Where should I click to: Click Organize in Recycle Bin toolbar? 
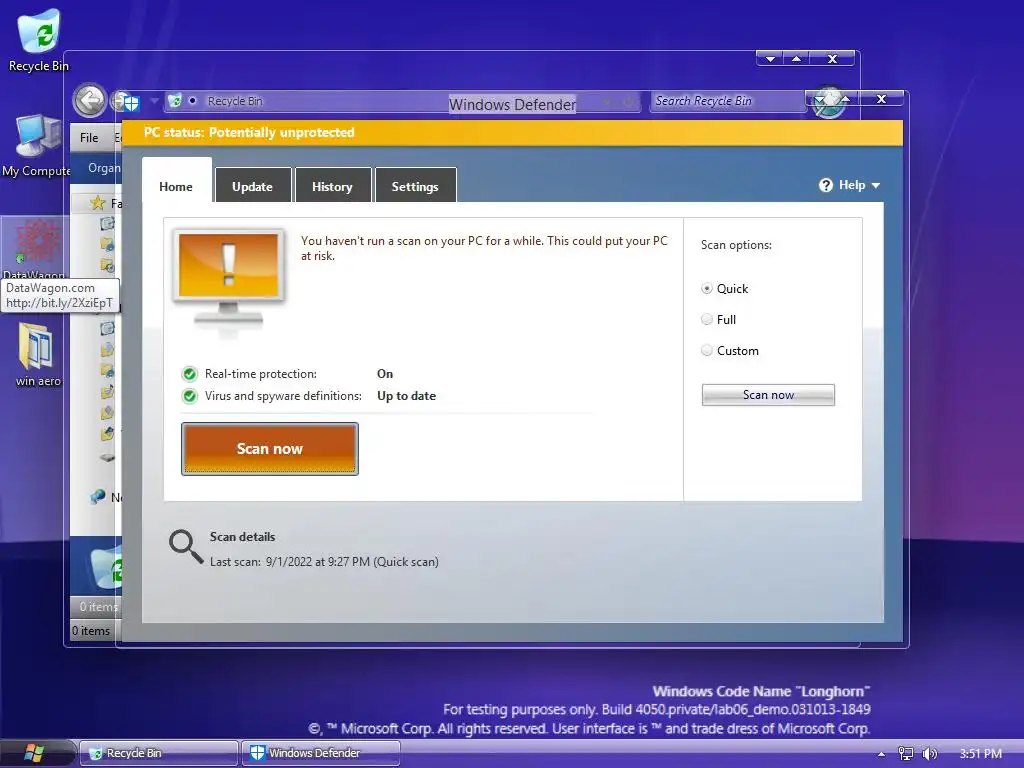104,168
